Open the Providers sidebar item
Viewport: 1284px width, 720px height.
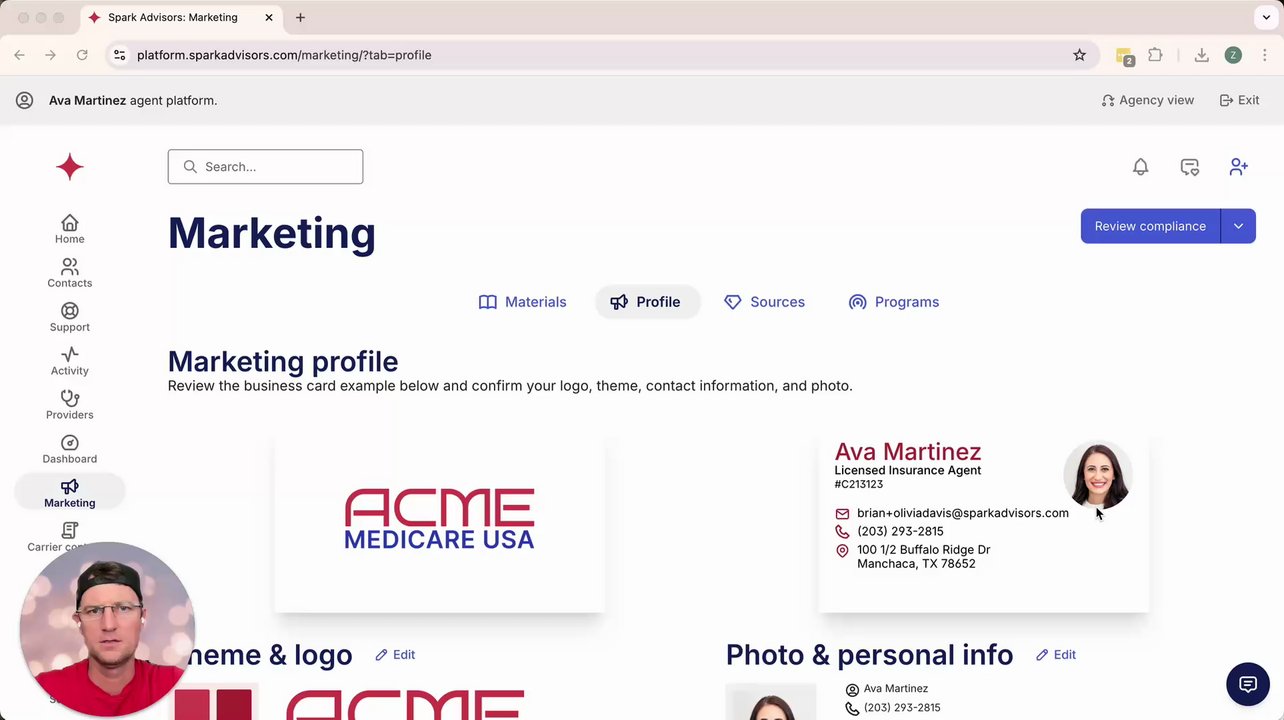(70, 405)
